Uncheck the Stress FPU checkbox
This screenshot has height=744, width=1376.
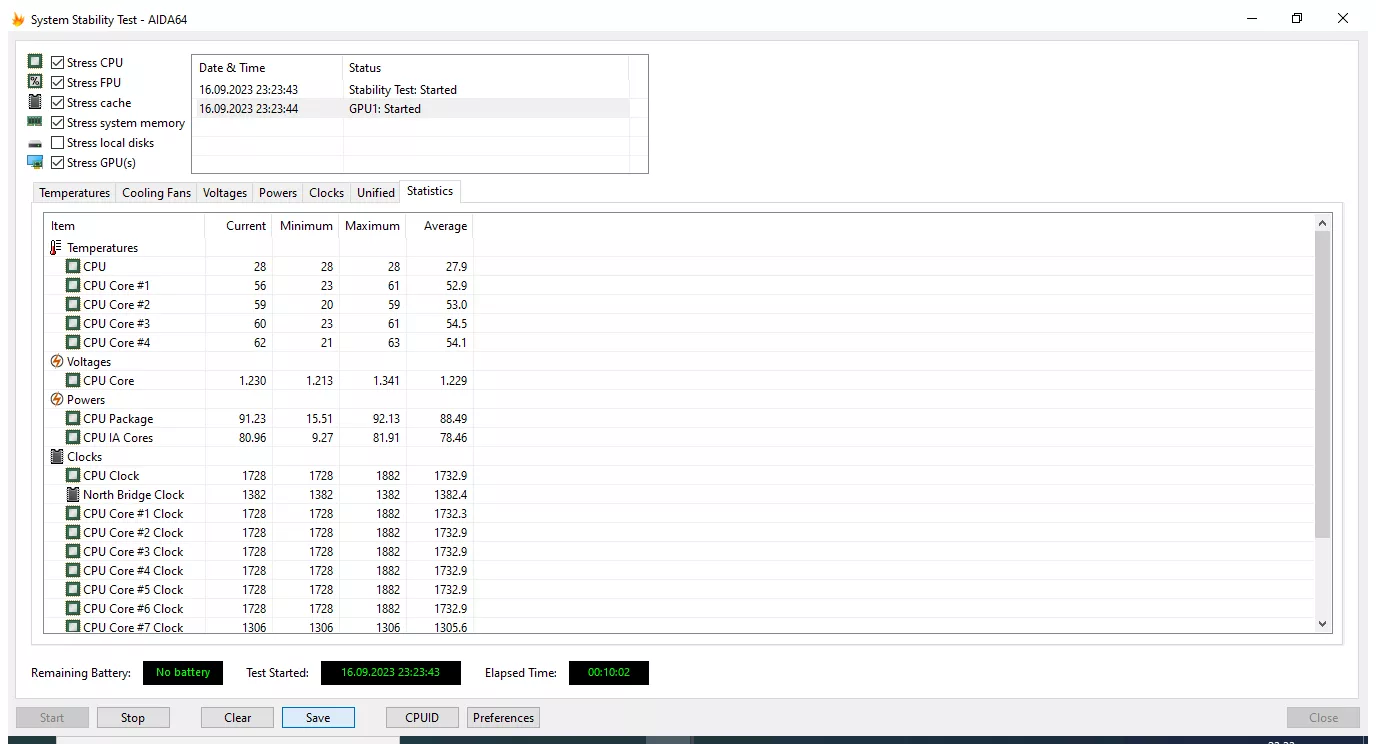pos(58,82)
